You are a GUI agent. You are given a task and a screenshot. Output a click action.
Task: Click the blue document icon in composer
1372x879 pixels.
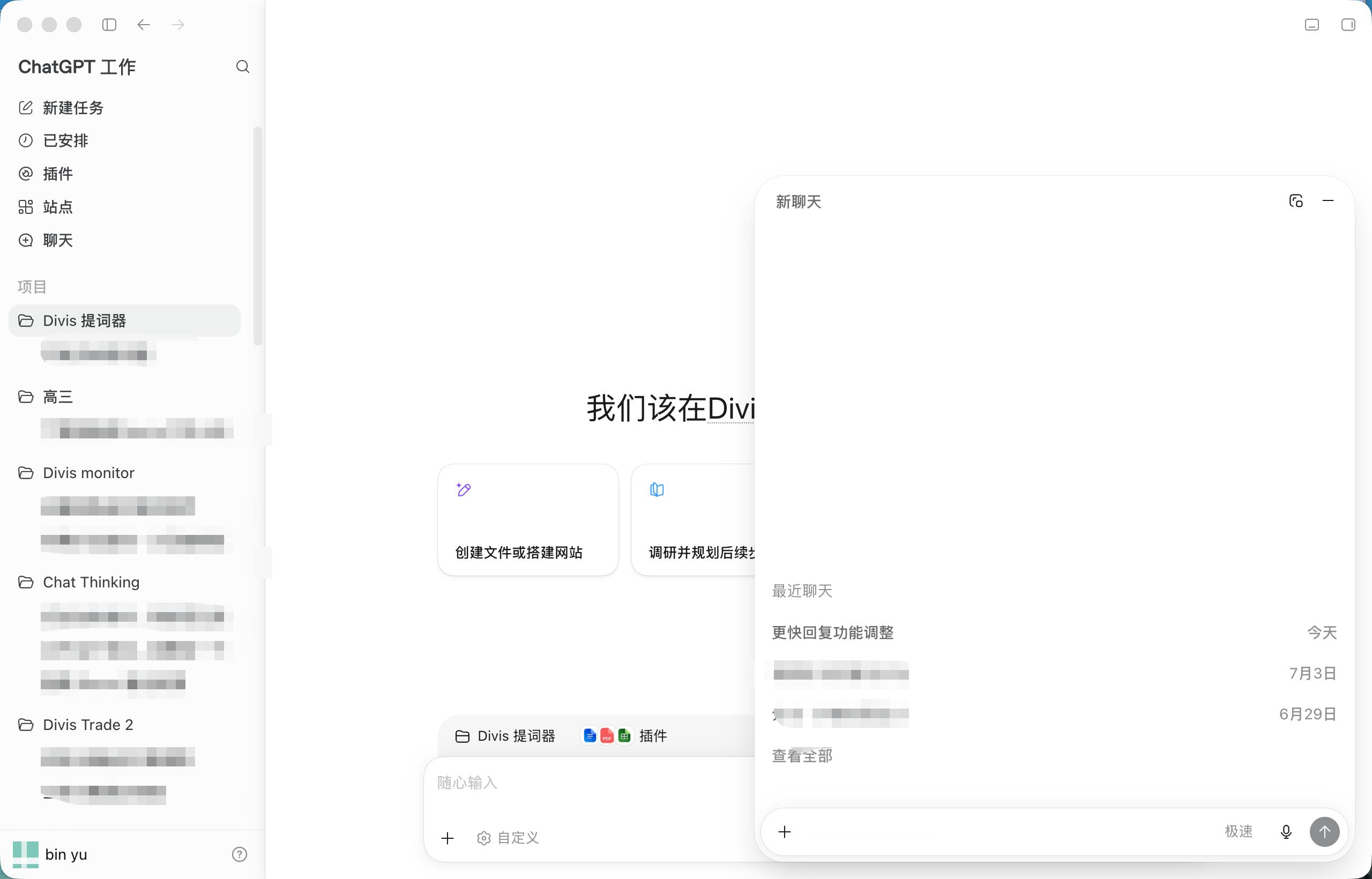point(590,736)
